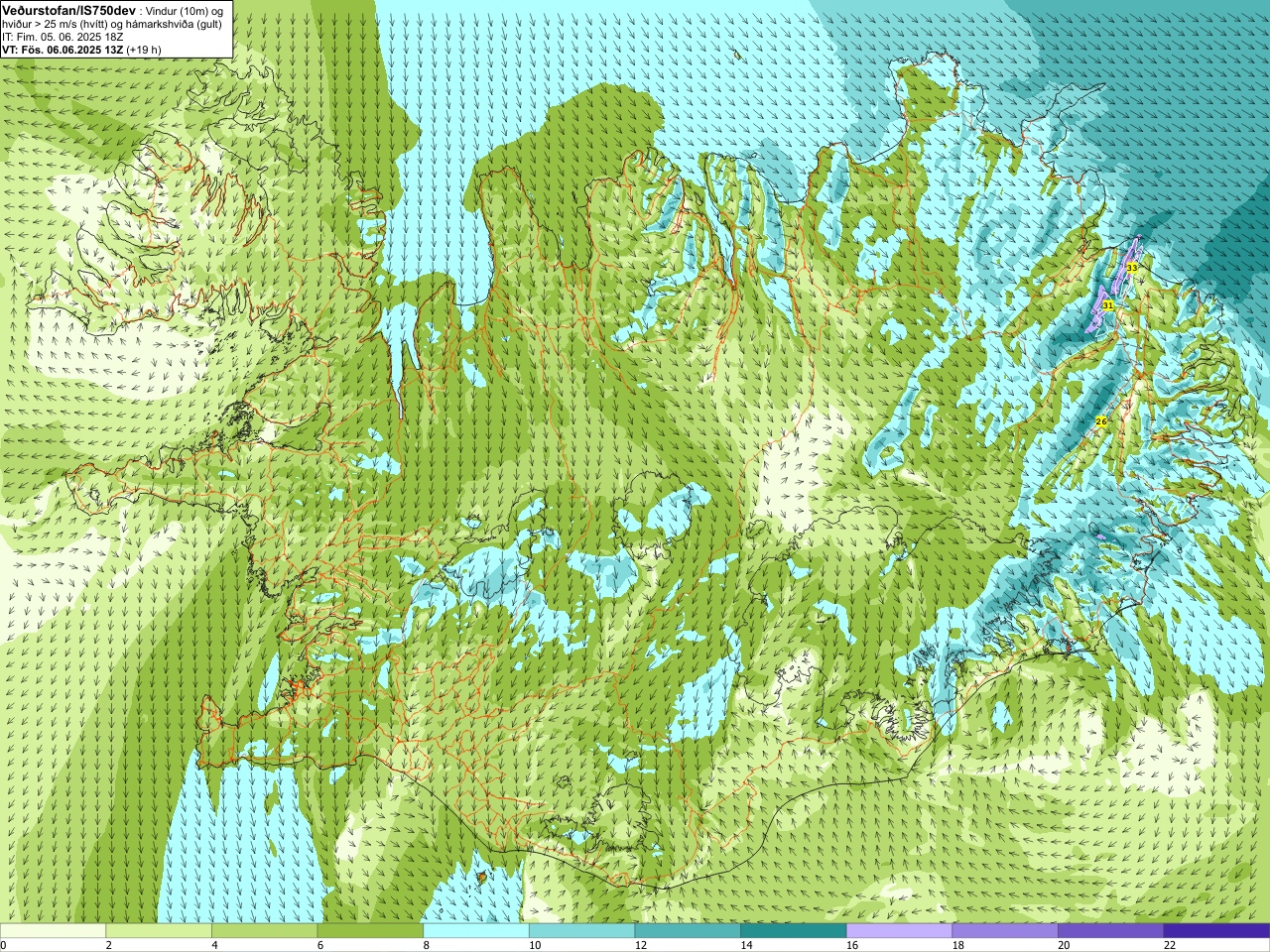Select the 10–12 m/s legend color swatch
This screenshot has width=1270, height=952.
click(581, 931)
